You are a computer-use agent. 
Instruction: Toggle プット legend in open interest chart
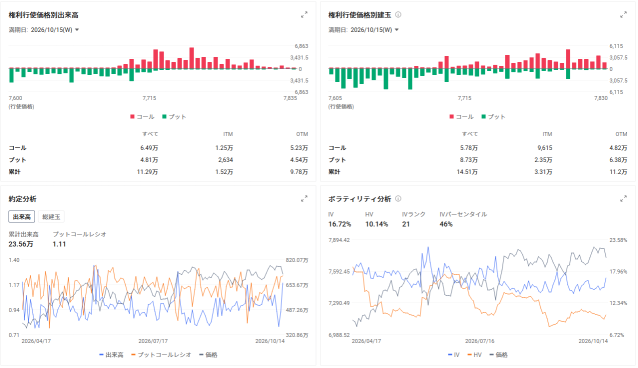click(x=494, y=117)
